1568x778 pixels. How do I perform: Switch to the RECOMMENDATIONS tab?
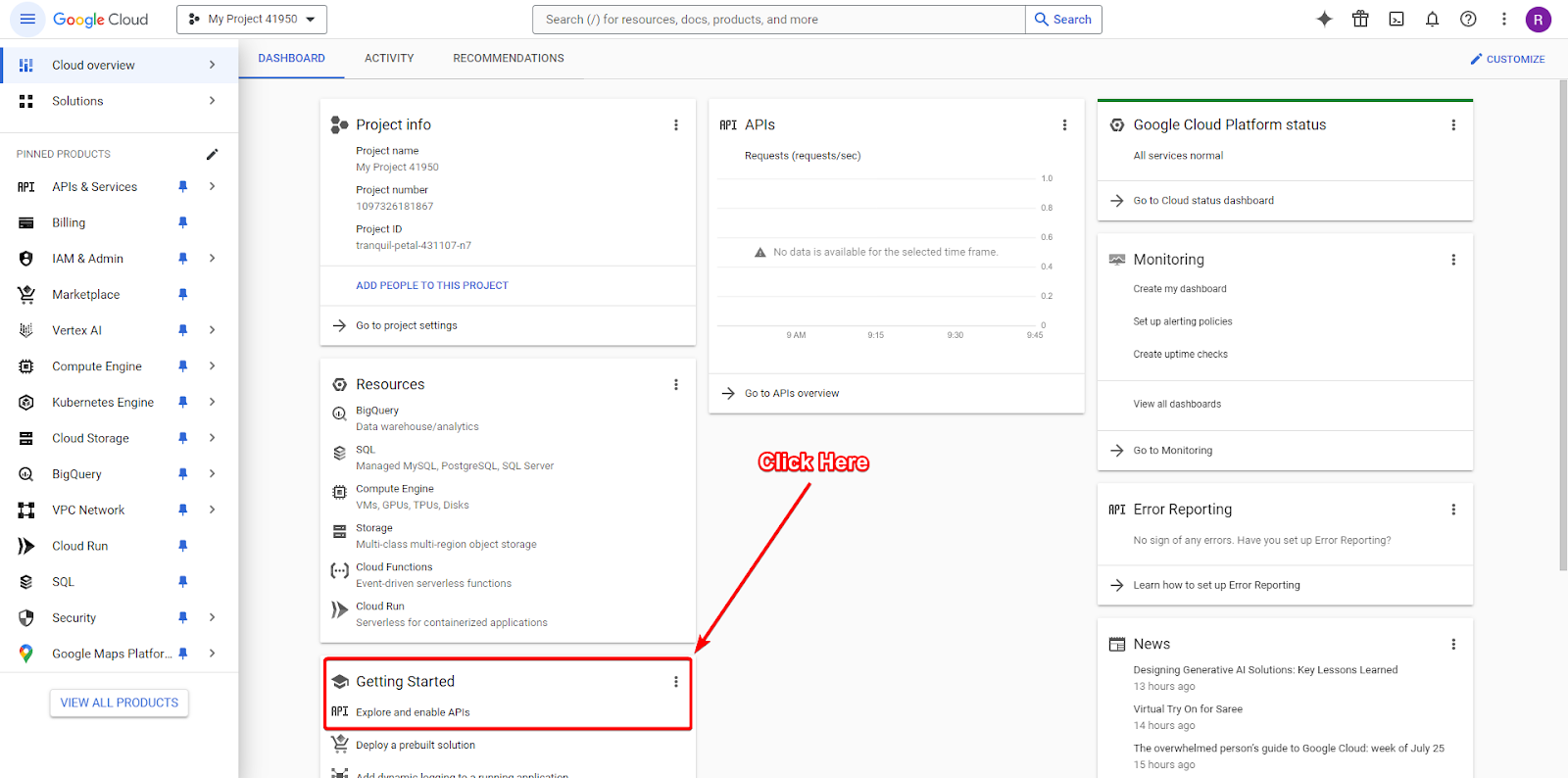point(509,59)
